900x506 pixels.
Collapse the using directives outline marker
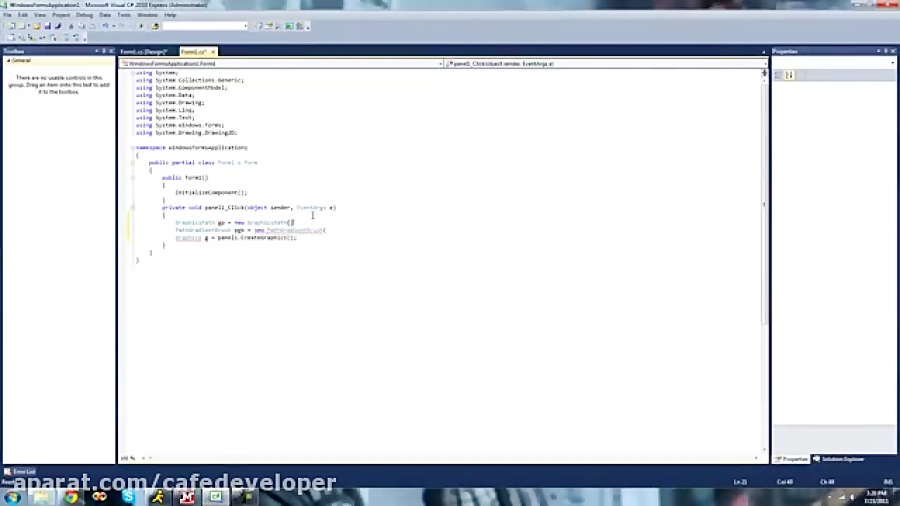click(133, 73)
